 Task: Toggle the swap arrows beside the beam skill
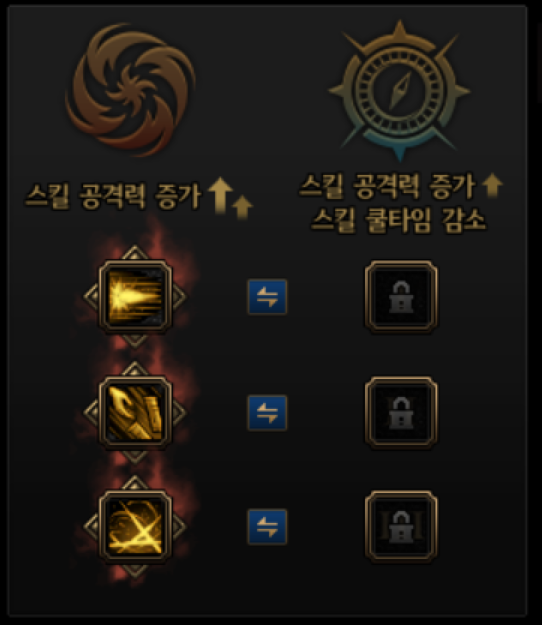pos(267,297)
